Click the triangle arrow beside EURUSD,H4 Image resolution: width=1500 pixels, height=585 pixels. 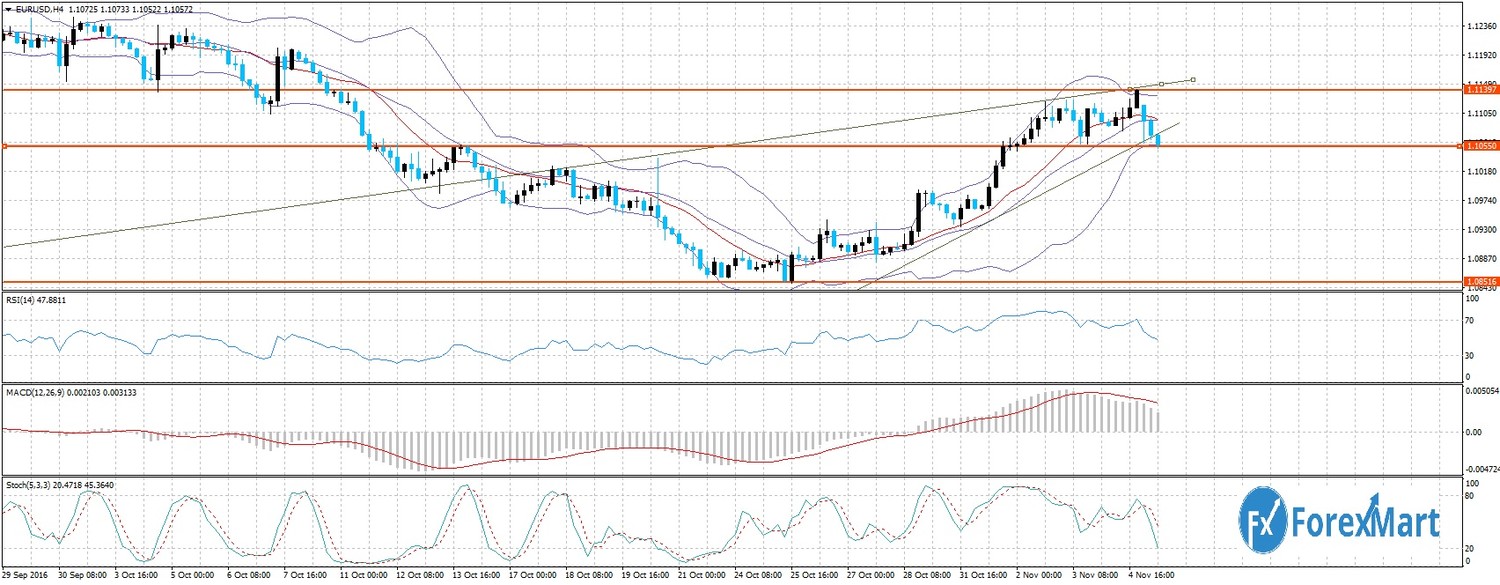coord(8,8)
